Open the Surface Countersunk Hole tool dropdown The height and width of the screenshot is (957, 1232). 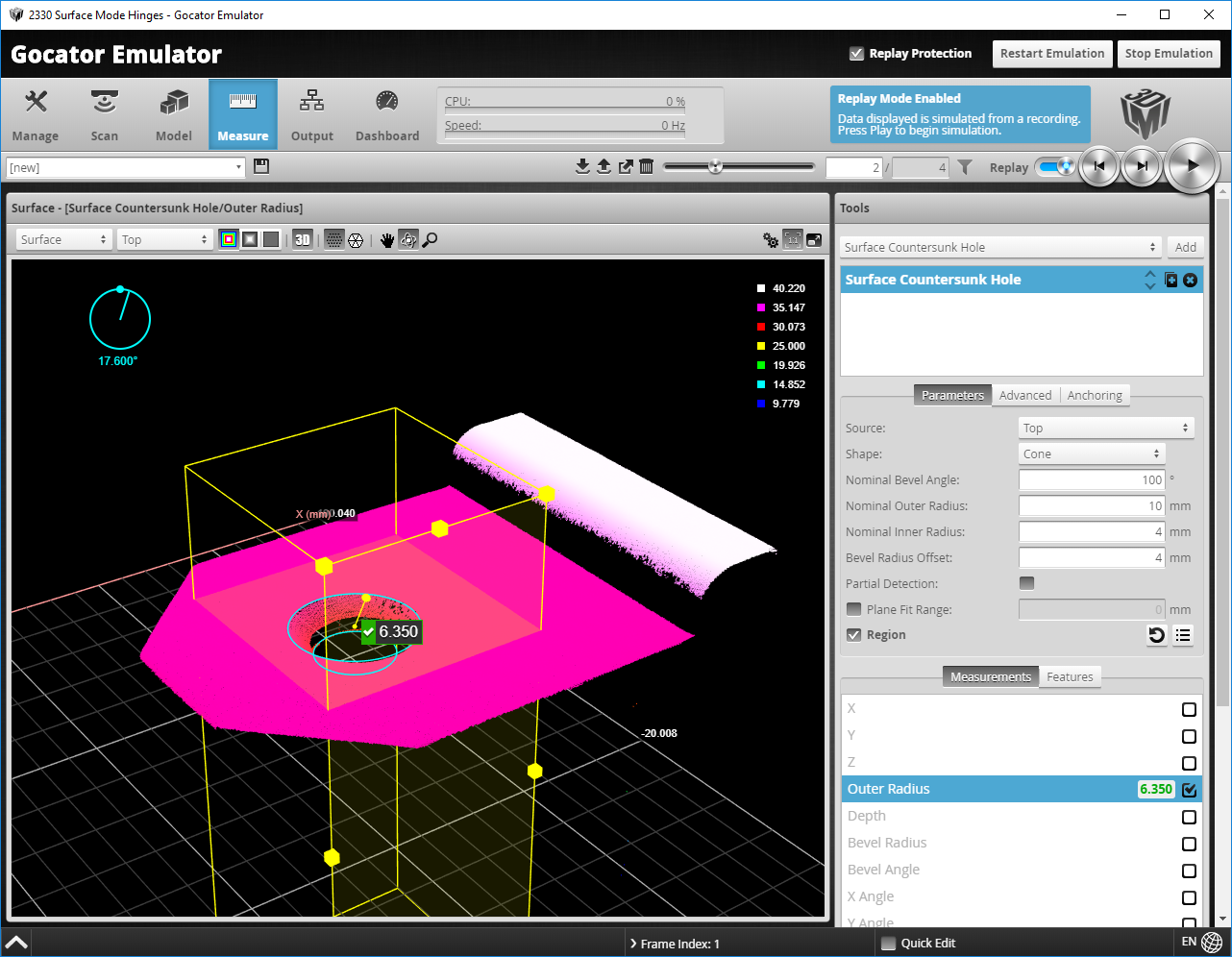point(999,247)
